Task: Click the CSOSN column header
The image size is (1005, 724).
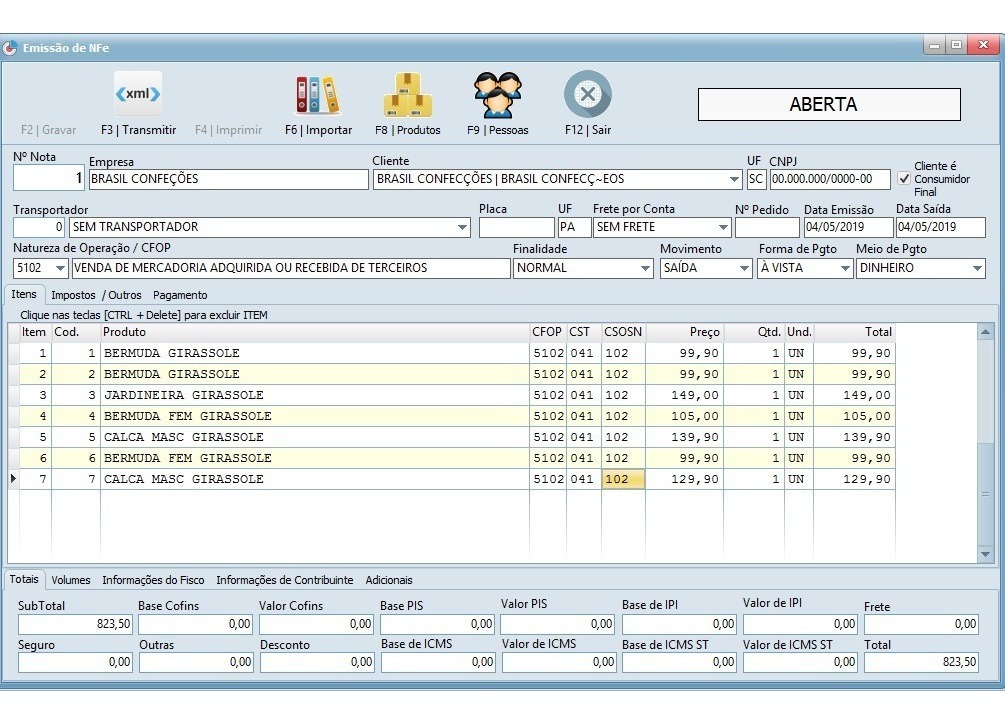Action: point(623,332)
